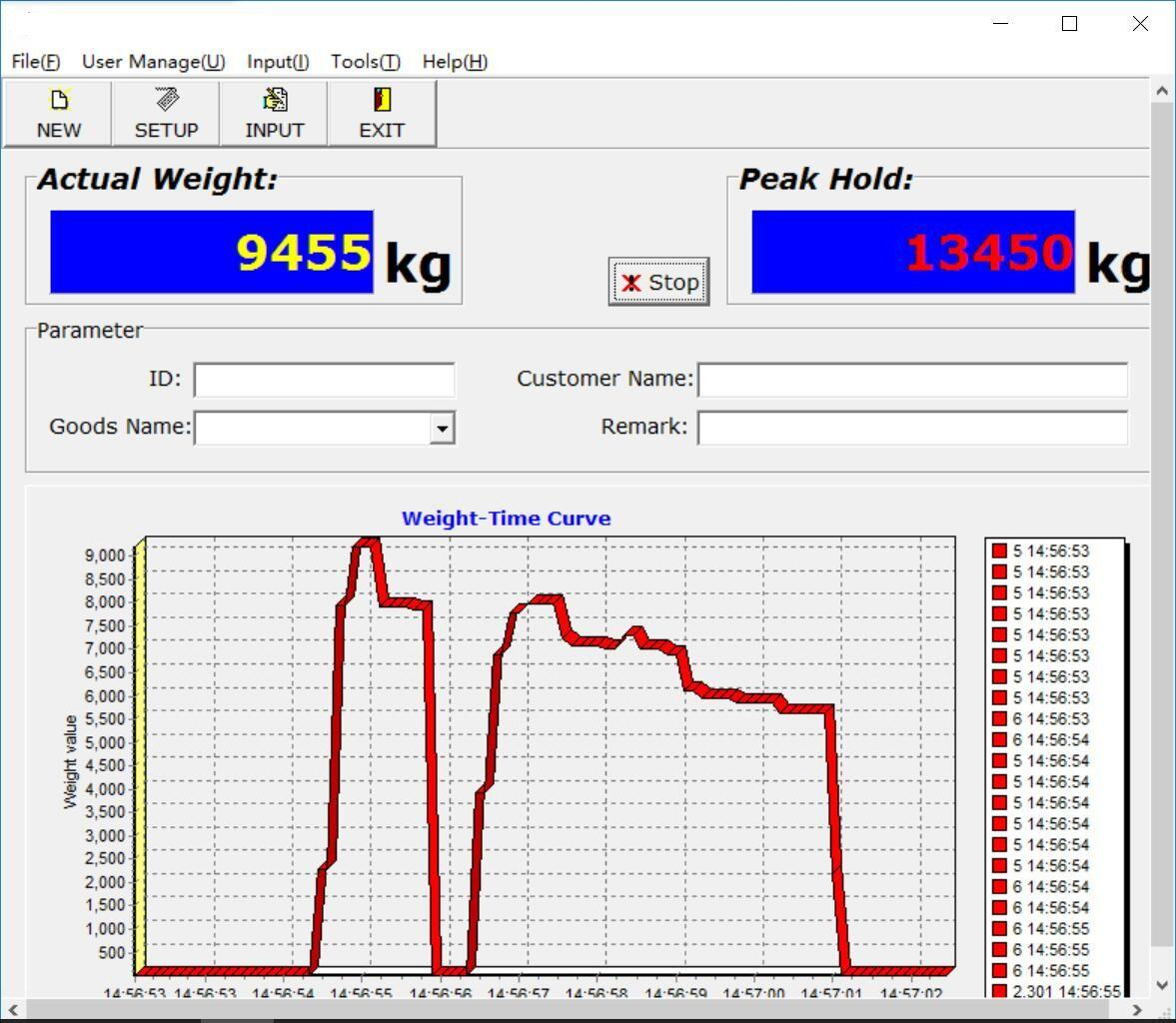The height and width of the screenshot is (1023, 1176).
Task: Click the INPUT toolbar icon
Action: click(x=274, y=100)
